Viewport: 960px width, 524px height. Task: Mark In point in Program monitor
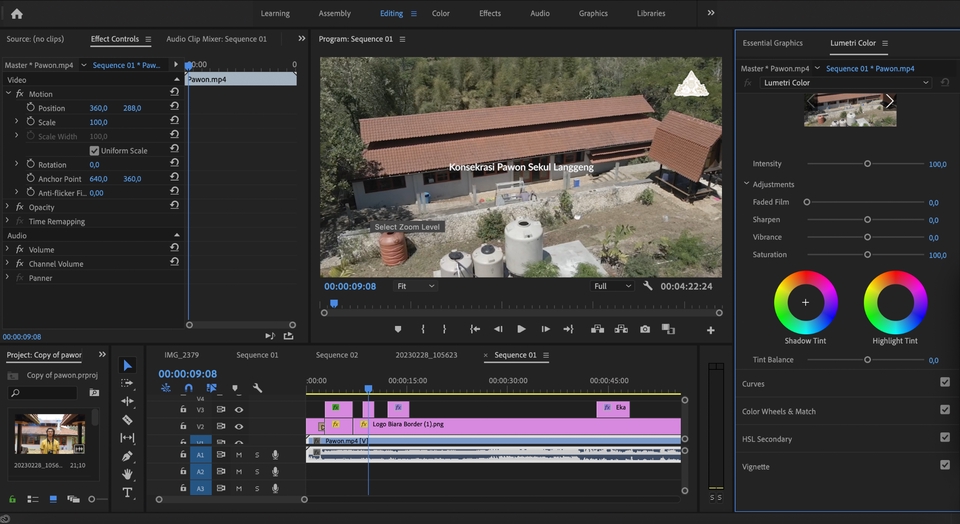[x=423, y=329]
